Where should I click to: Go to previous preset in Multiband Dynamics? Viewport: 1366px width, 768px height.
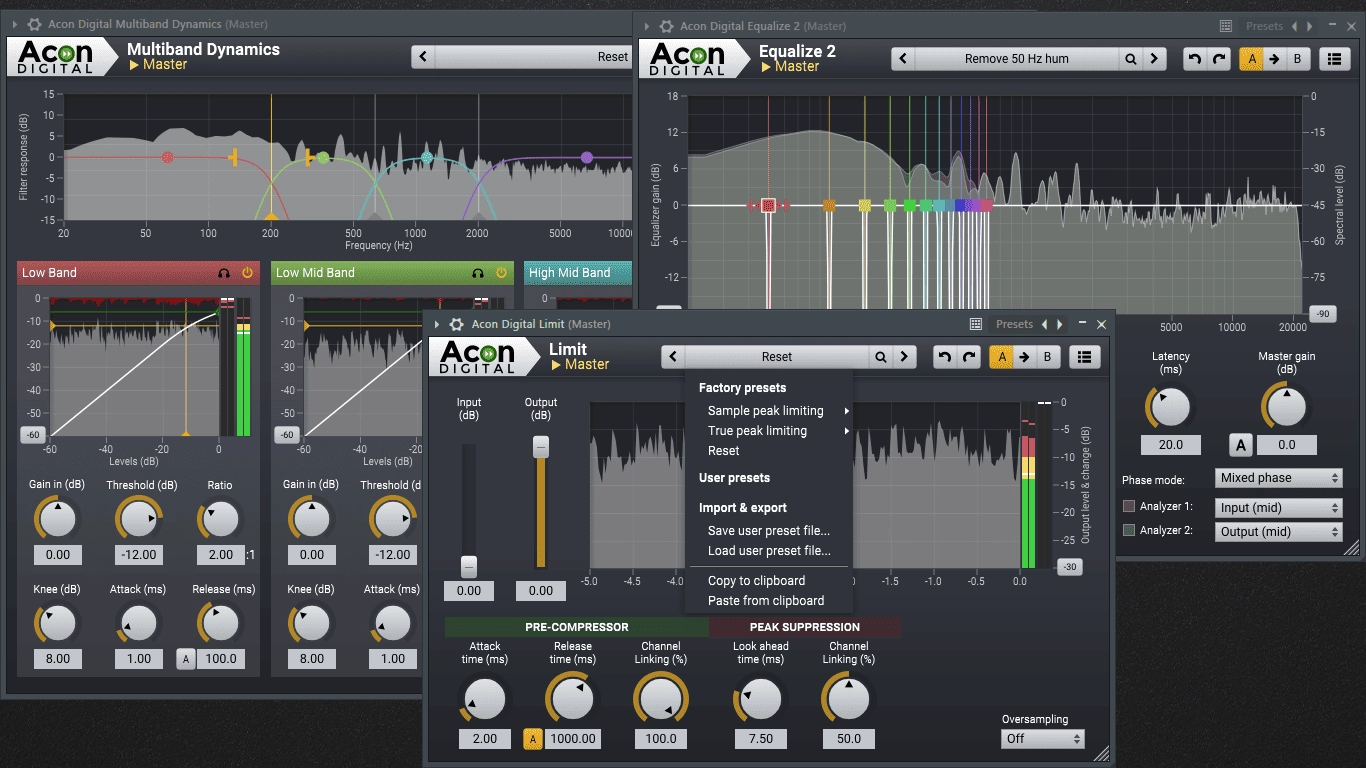pos(423,57)
